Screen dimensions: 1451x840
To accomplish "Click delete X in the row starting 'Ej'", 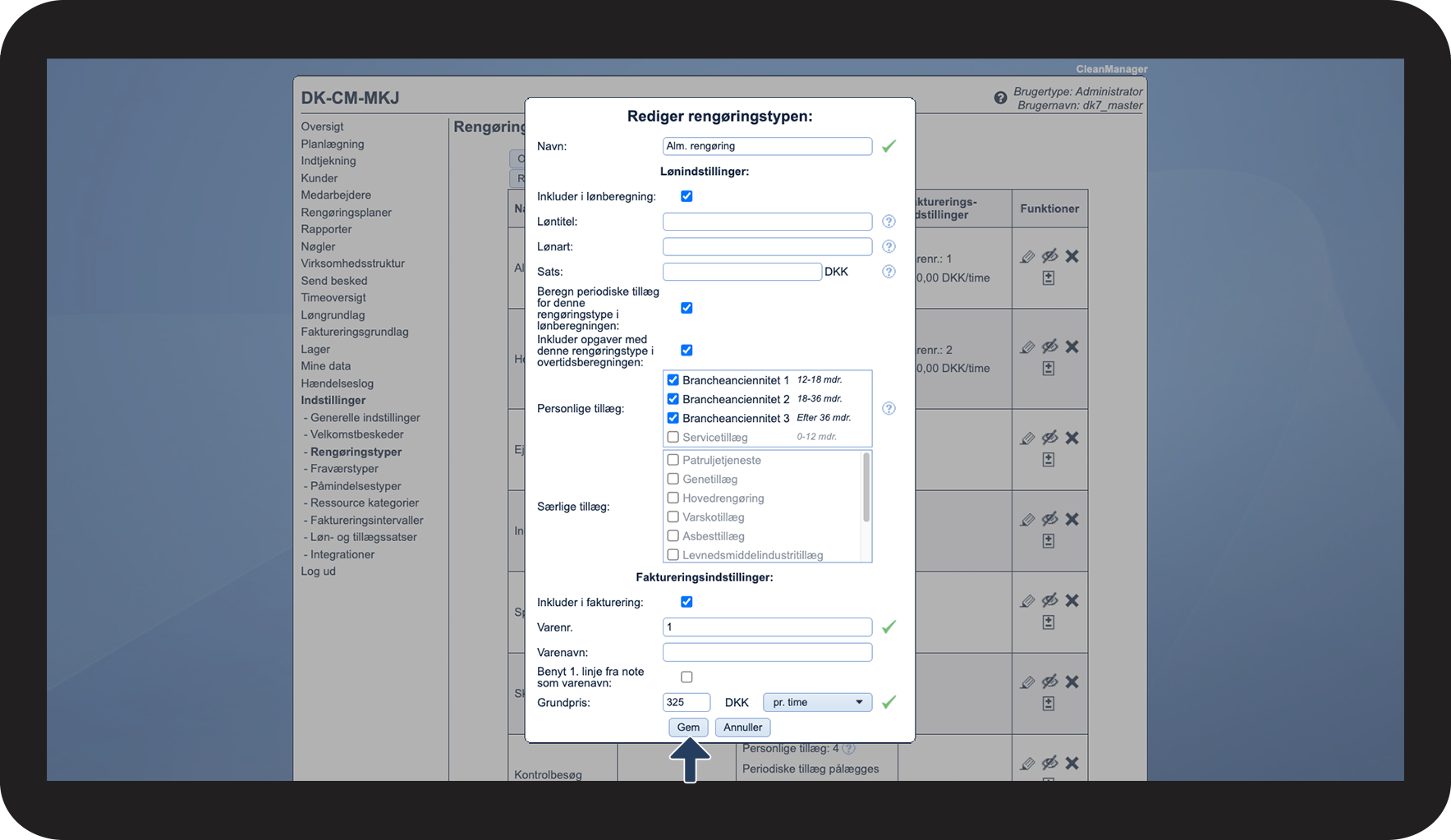I will 1072,438.
